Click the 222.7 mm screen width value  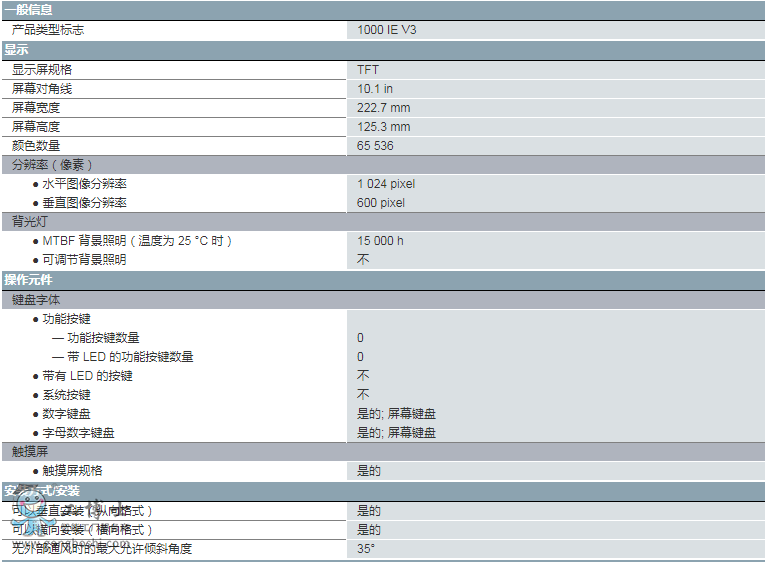click(384, 108)
